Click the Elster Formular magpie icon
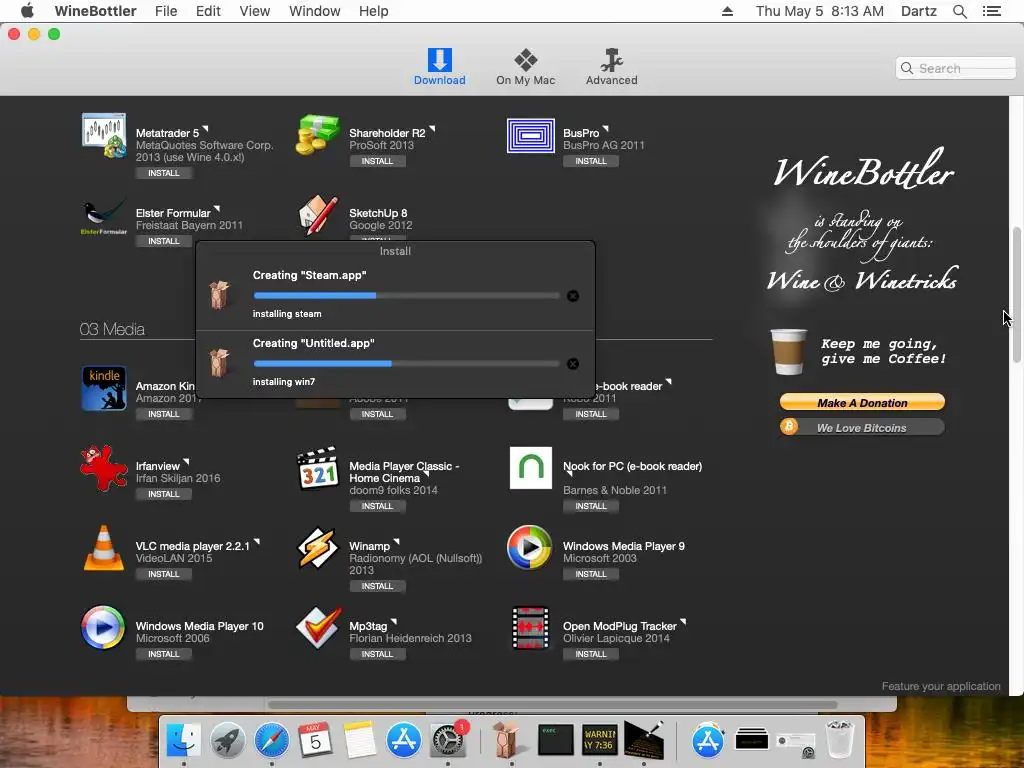Screen dimensions: 1024x768 (x=104, y=217)
